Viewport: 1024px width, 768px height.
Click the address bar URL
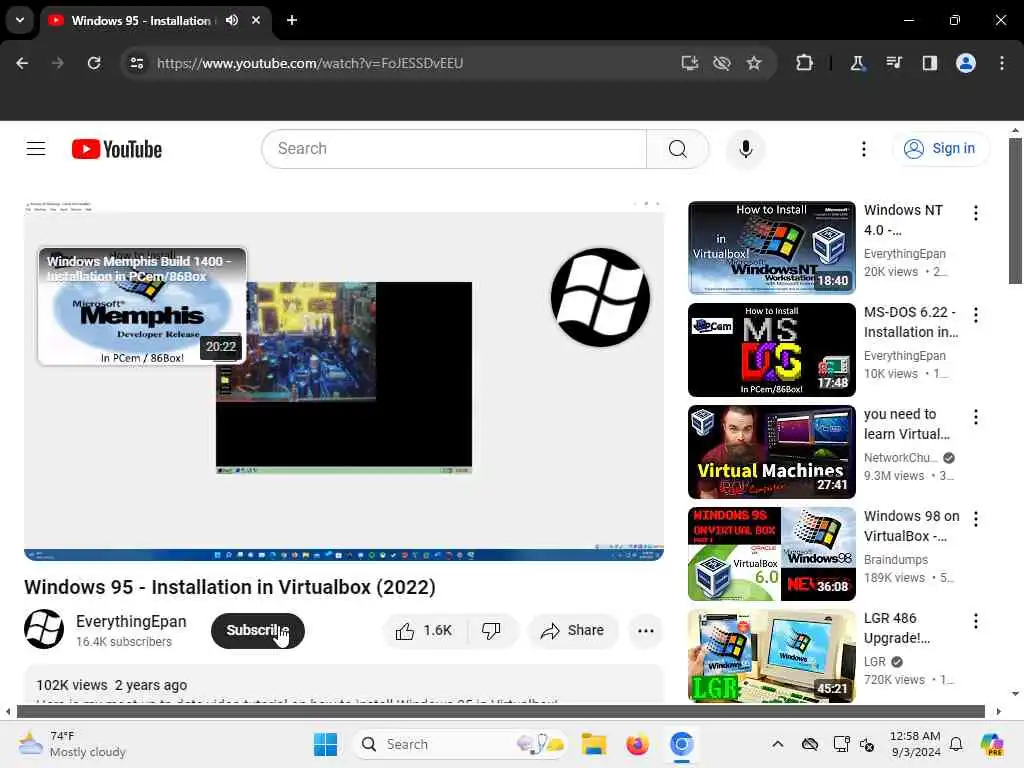(310, 63)
